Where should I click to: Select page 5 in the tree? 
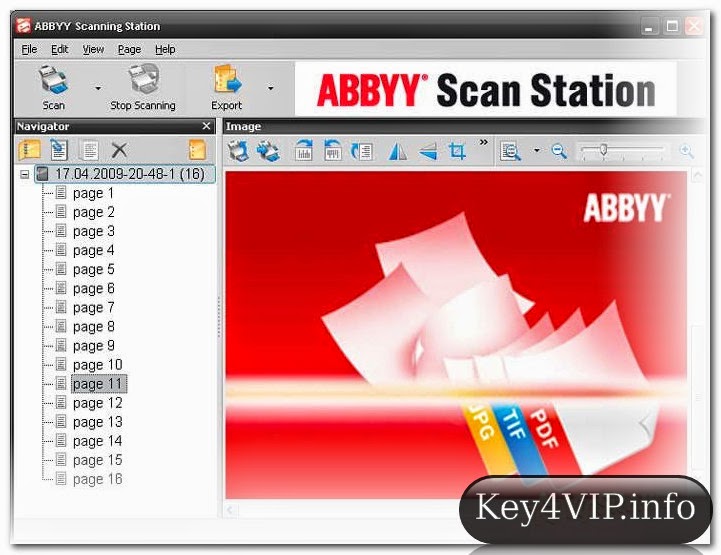[93, 269]
